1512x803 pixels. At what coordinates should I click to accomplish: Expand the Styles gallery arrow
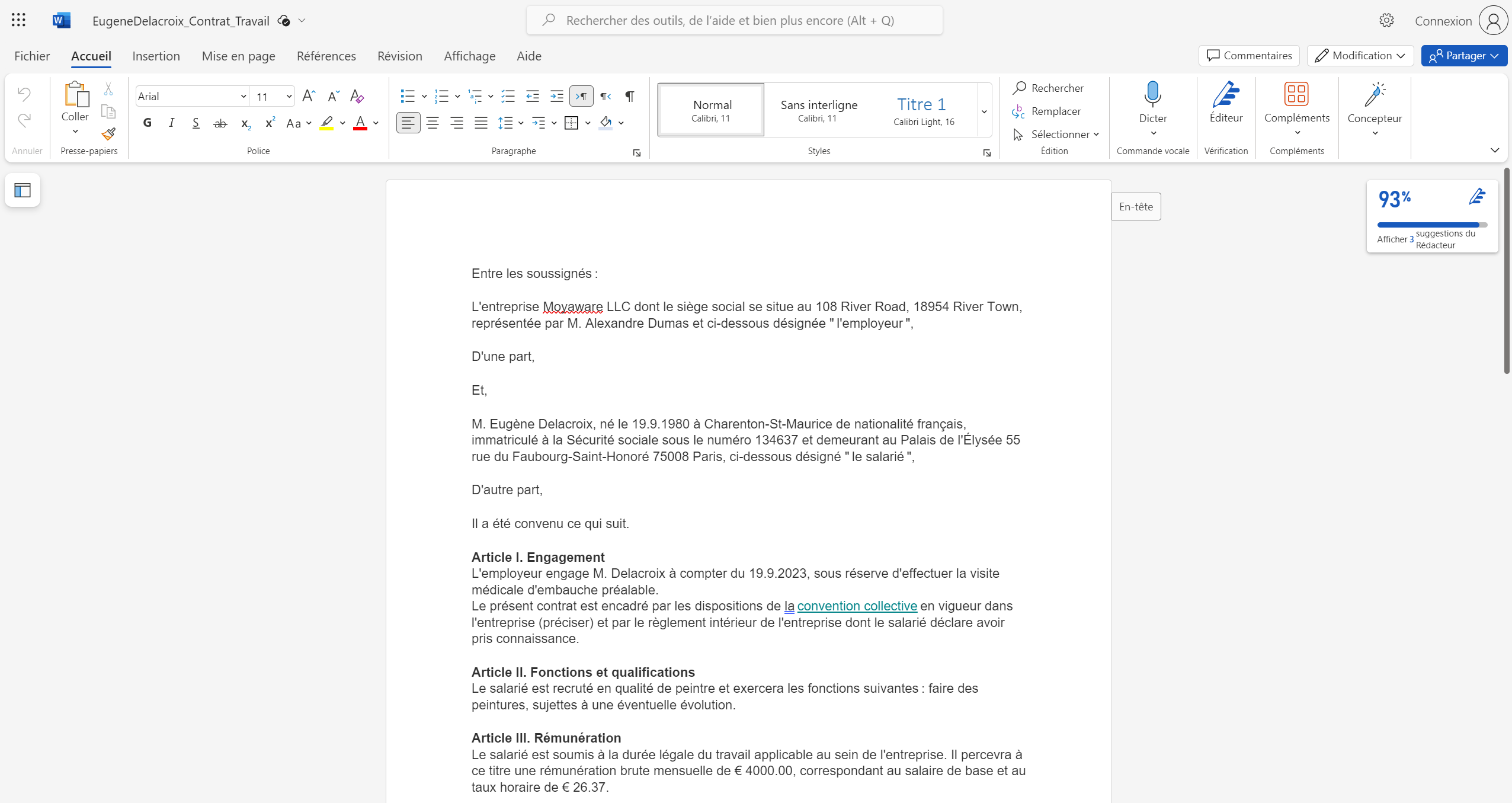coord(984,111)
